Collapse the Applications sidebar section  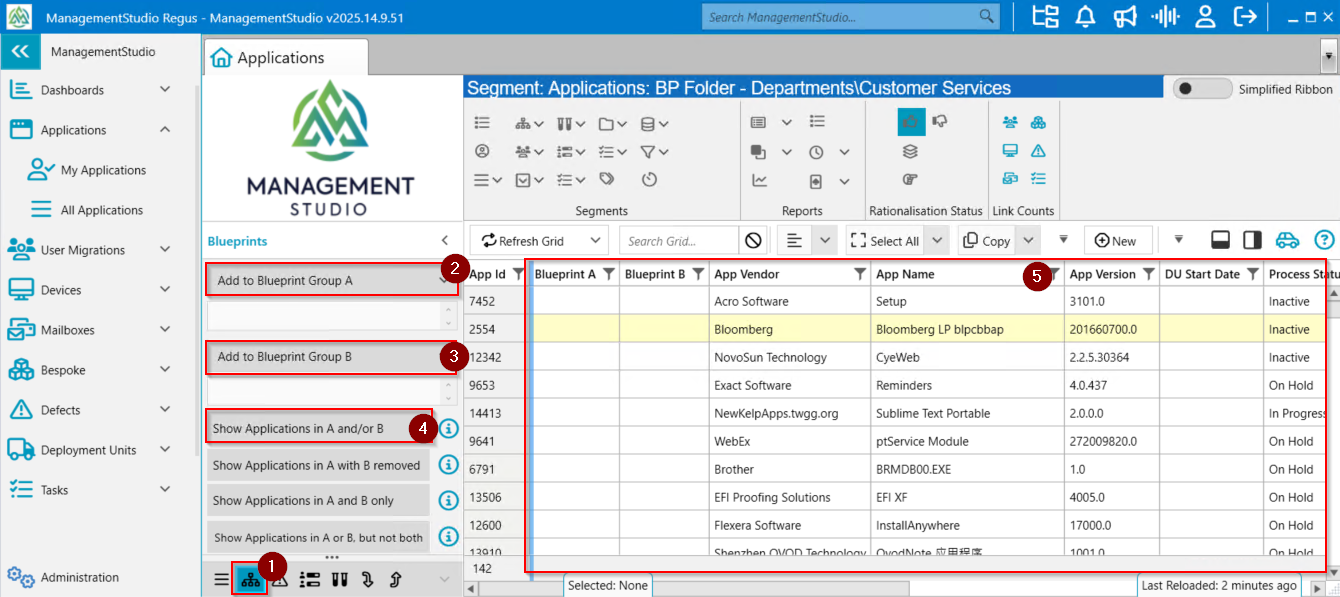(165, 130)
